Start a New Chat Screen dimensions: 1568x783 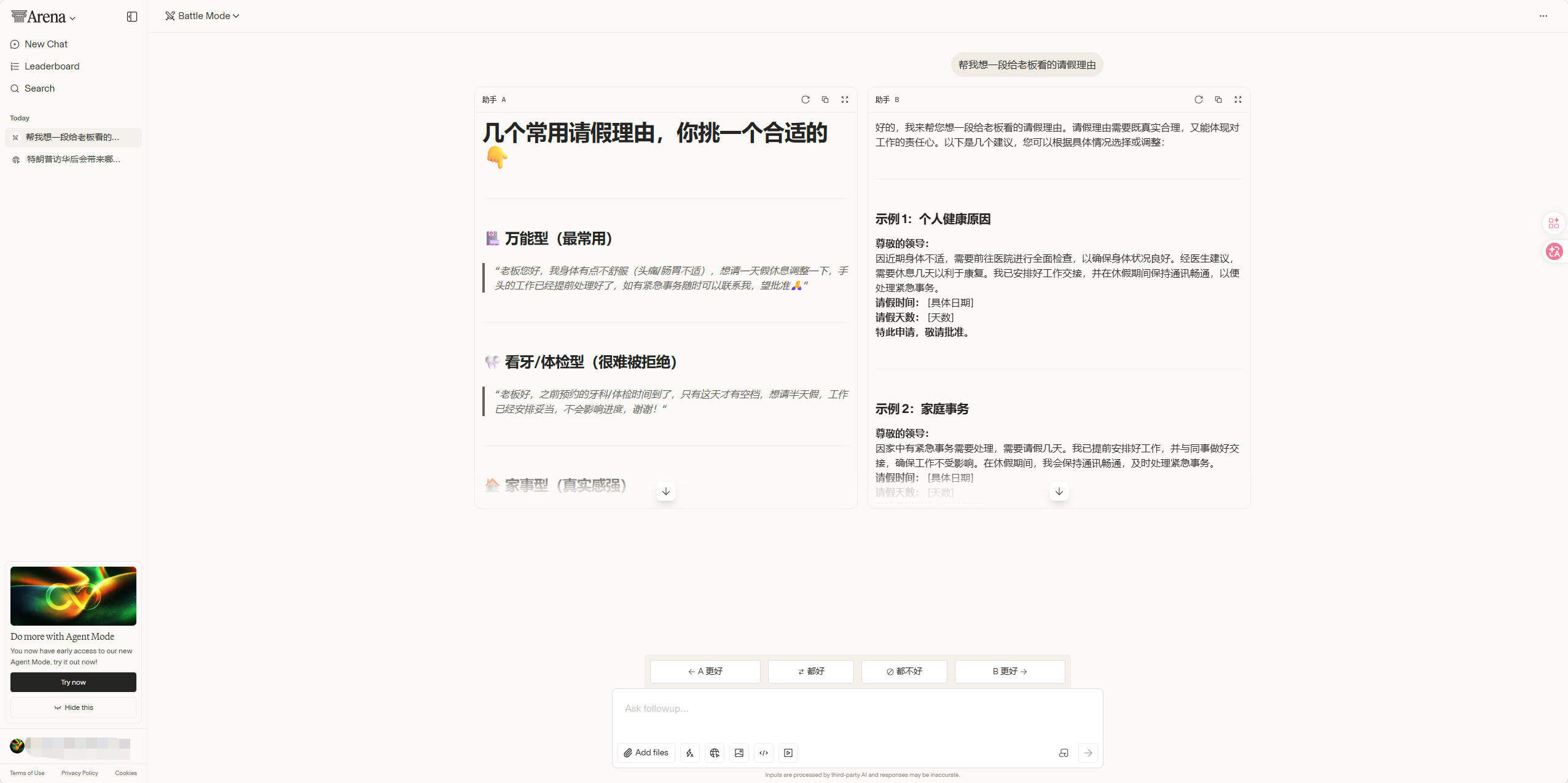pyautogui.click(x=73, y=44)
